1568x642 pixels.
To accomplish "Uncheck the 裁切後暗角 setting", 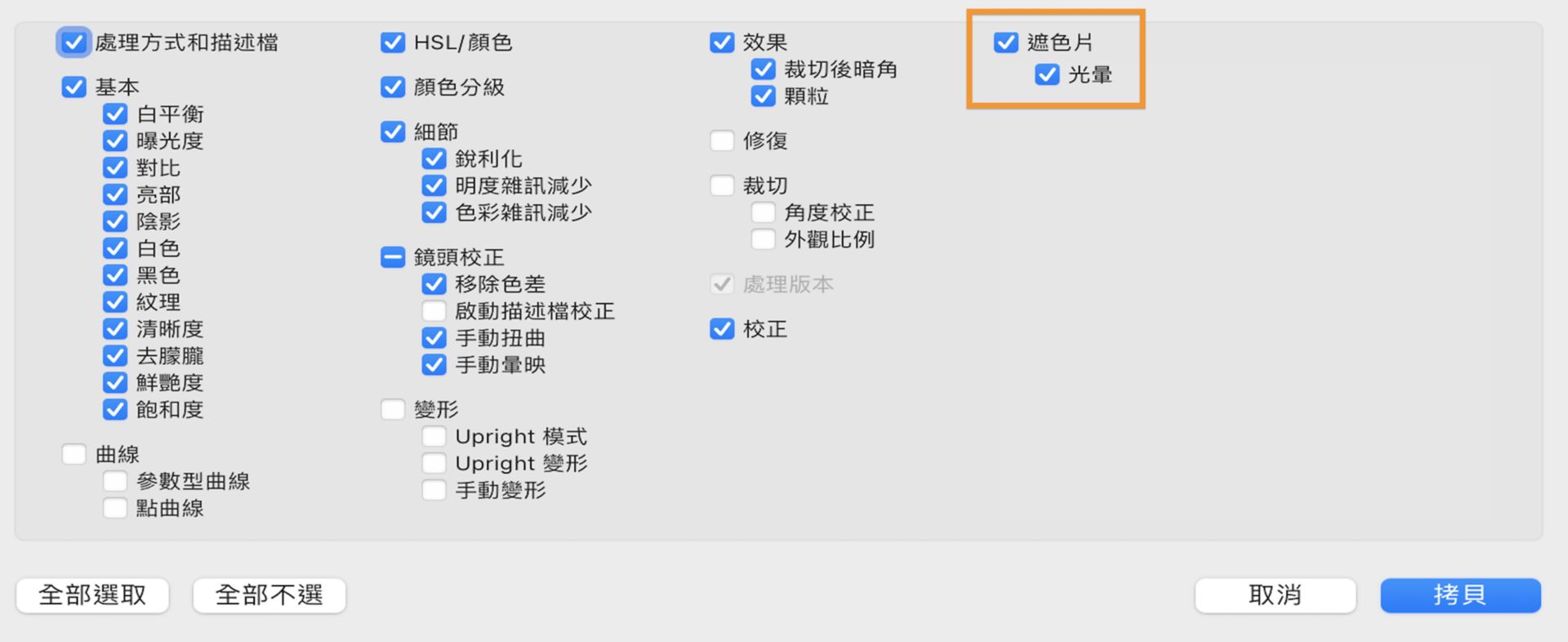I will pyautogui.click(x=763, y=69).
